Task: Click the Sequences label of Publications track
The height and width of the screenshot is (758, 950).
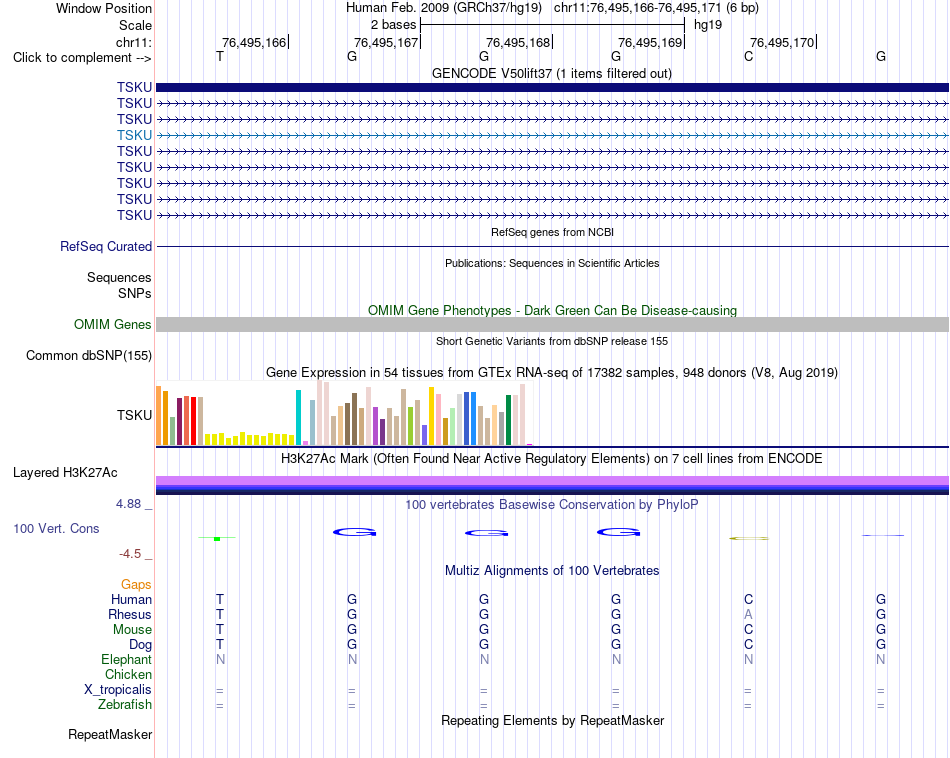Action: tap(119, 278)
